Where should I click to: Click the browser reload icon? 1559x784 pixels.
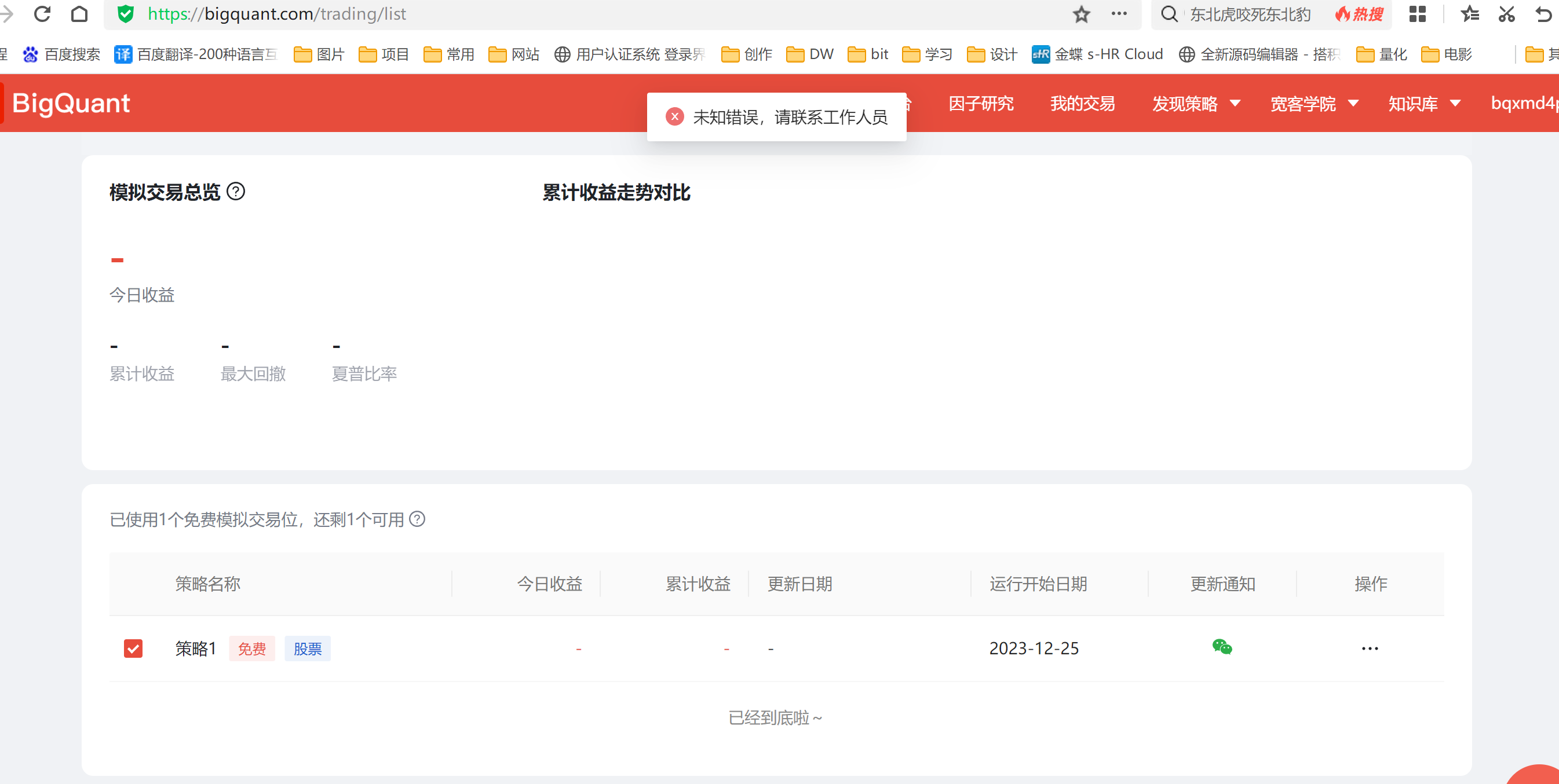tap(42, 13)
